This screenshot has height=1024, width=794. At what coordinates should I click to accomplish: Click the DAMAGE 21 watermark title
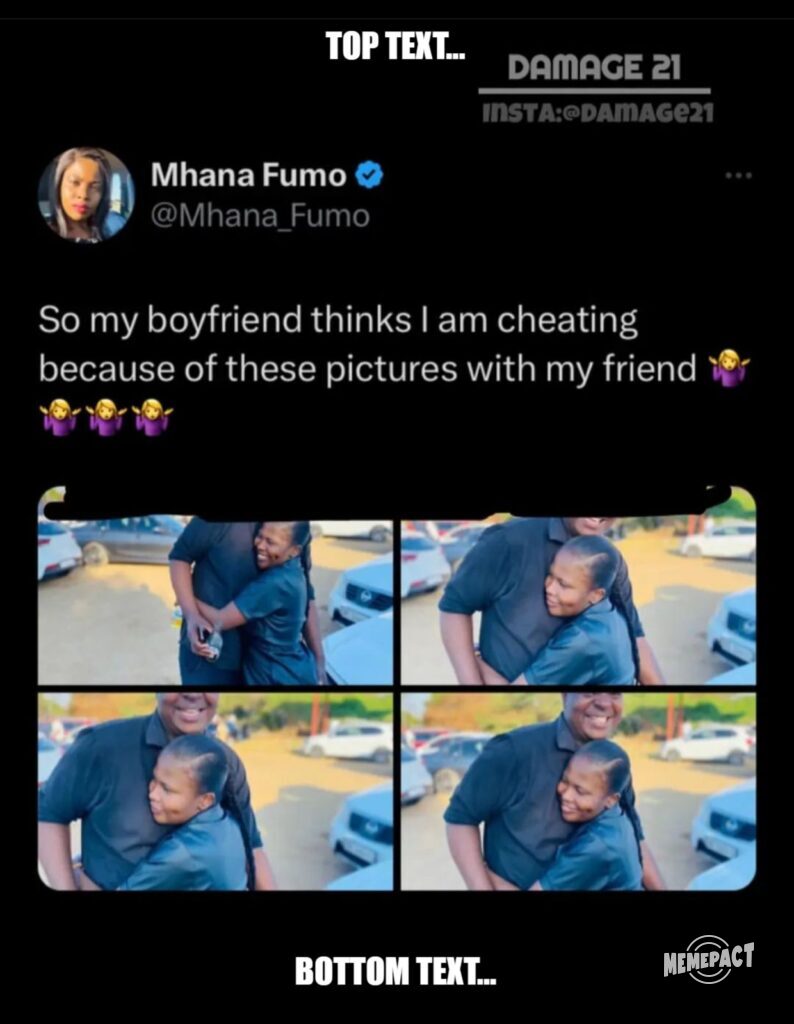[594, 68]
